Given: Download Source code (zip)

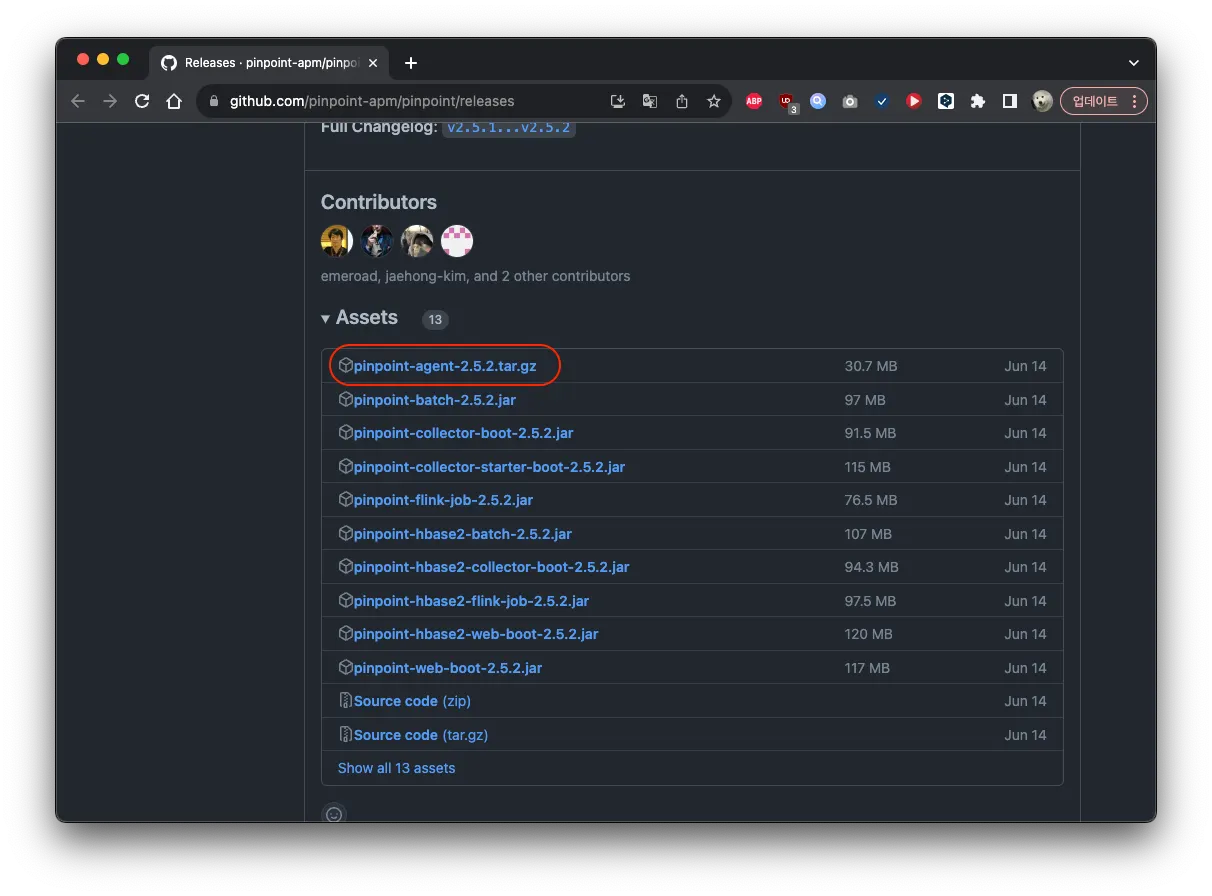Looking at the screenshot, I should [412, 701].
